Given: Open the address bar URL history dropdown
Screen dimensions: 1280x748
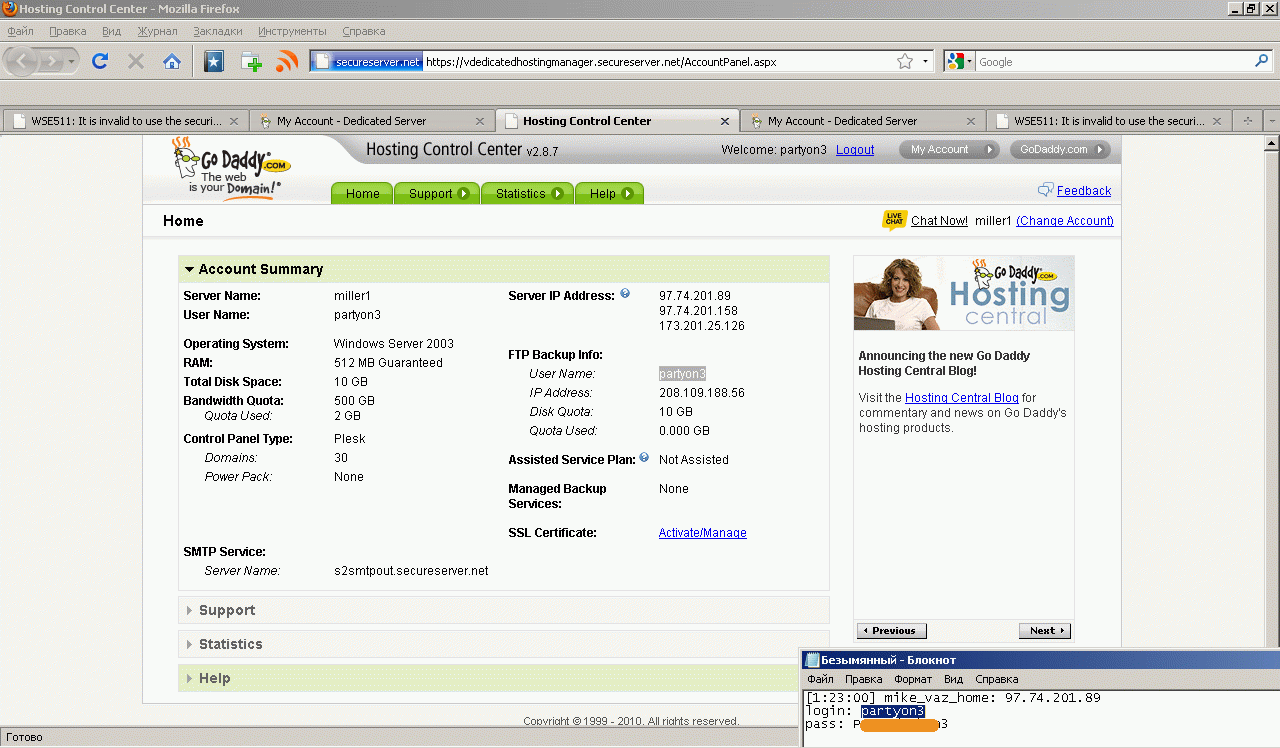Looking at the screenshot, I should tap(926, 62).
